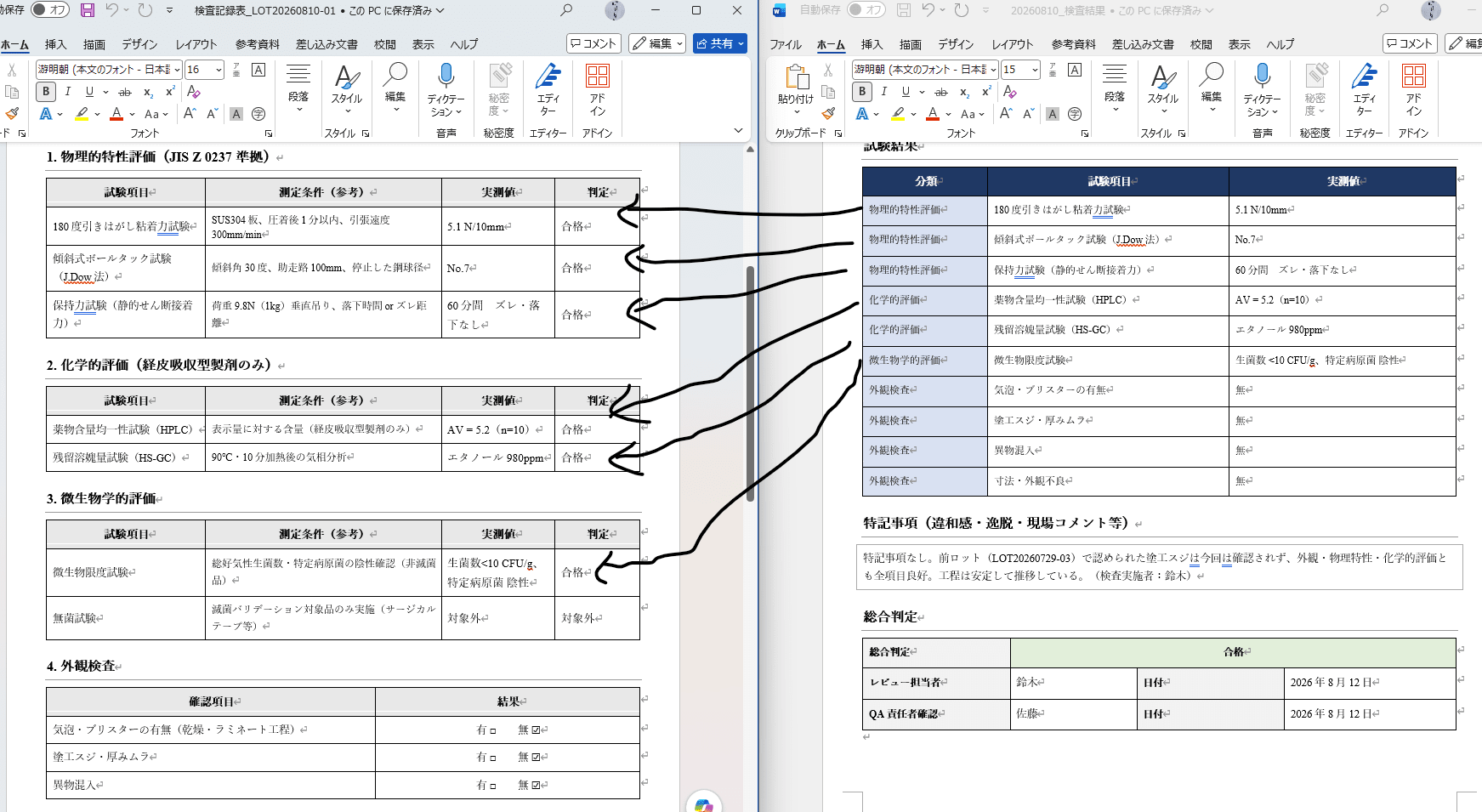
Task: Copy selection in the 検査結果 window
Action: tap(828, 92)
